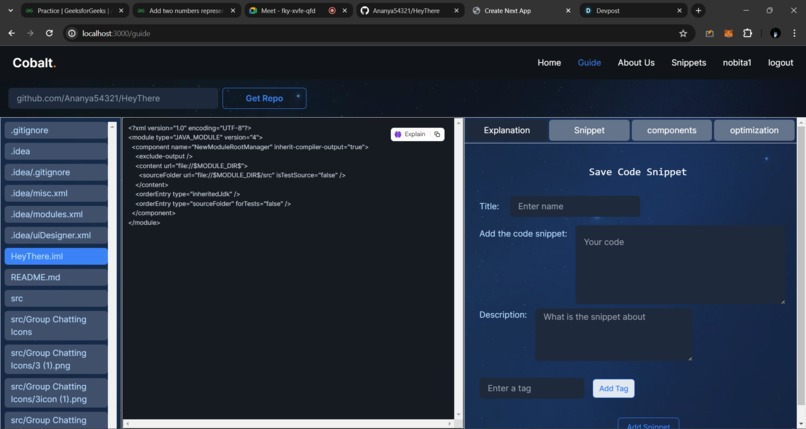The height and width of the screenshot is (429, 806).
Task: Open the browser profile avatar
Action: (x=775, y=33)
